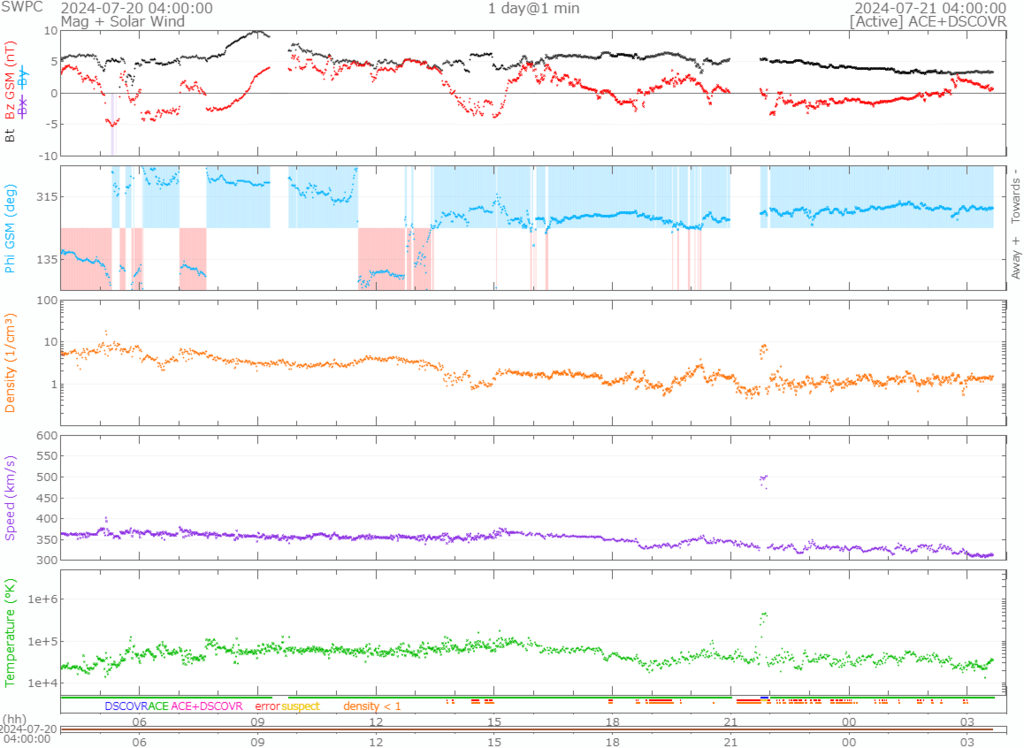Screen dimensions: 1024x748
Task: Click the Phi GSM (deg) axis label
Action: [11, 229]
